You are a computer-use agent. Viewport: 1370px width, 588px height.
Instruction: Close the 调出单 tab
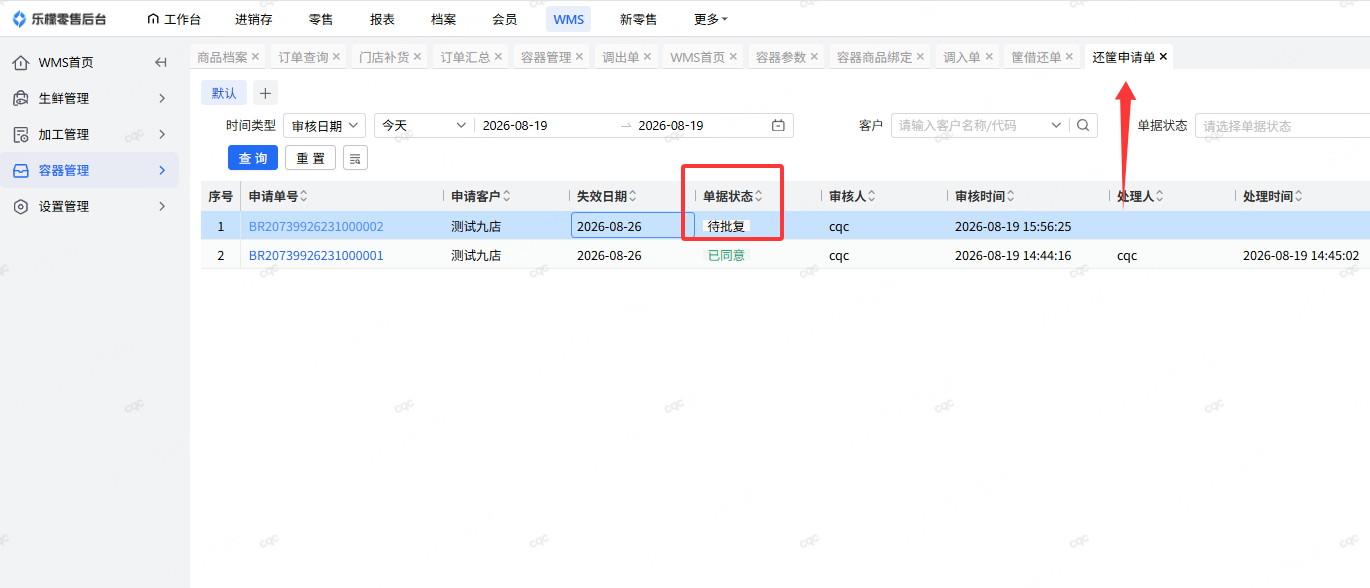pyautogui.click(x=647, y=57)
